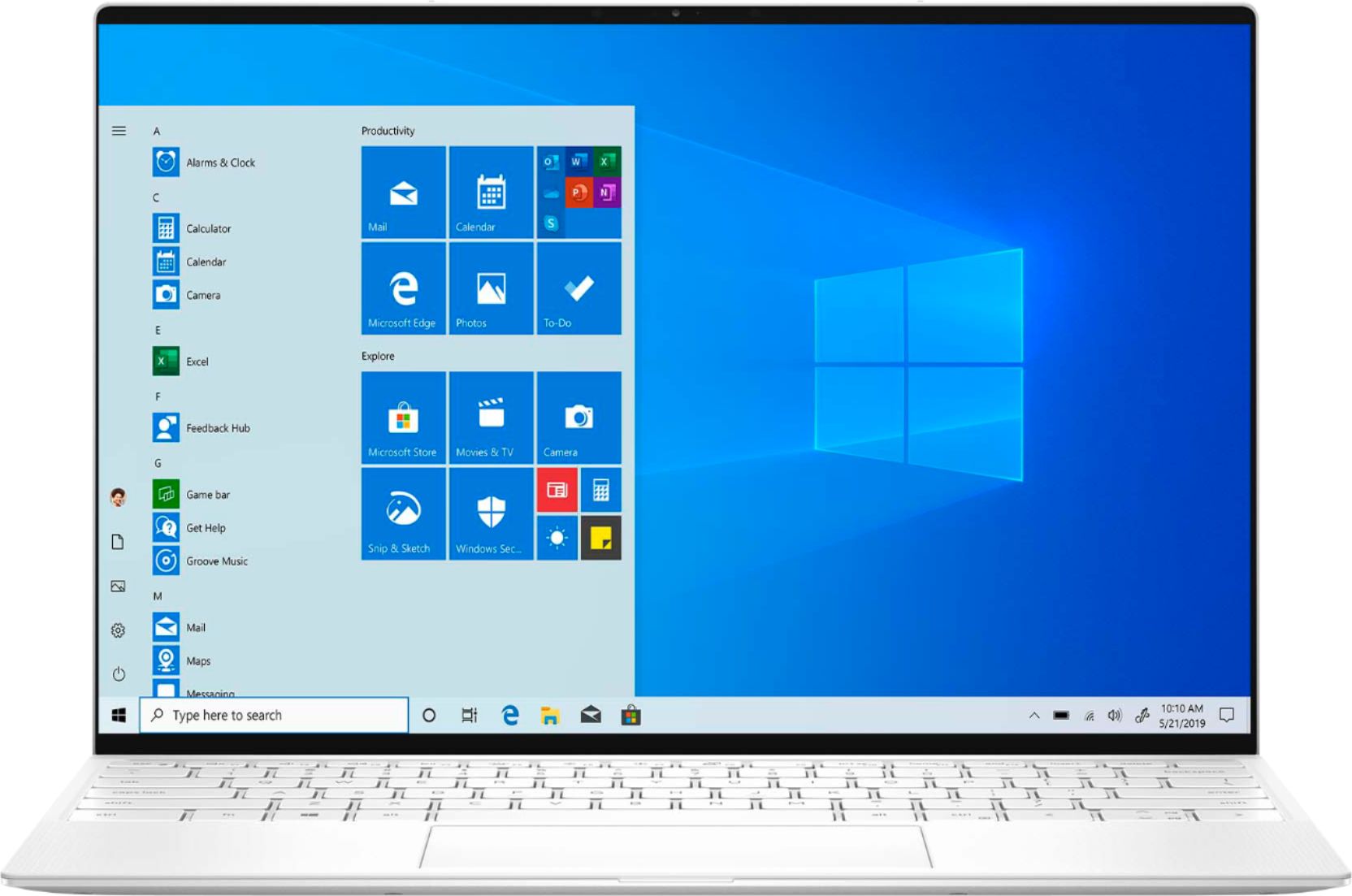
Task: Launch Calculator from the app list
Action: (x=193, y=228)
